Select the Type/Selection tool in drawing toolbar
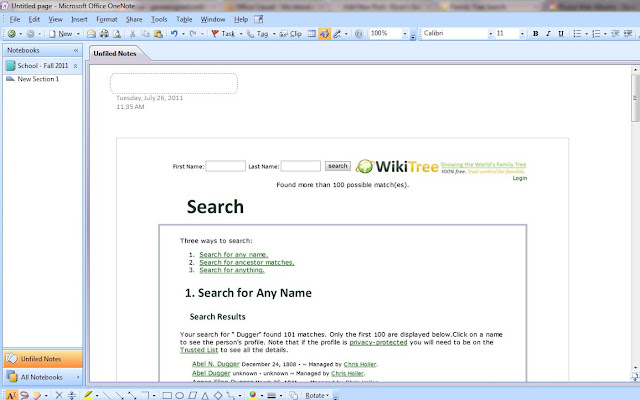The height and width of the screenshot is (400, 640). (x=11, y=395)
